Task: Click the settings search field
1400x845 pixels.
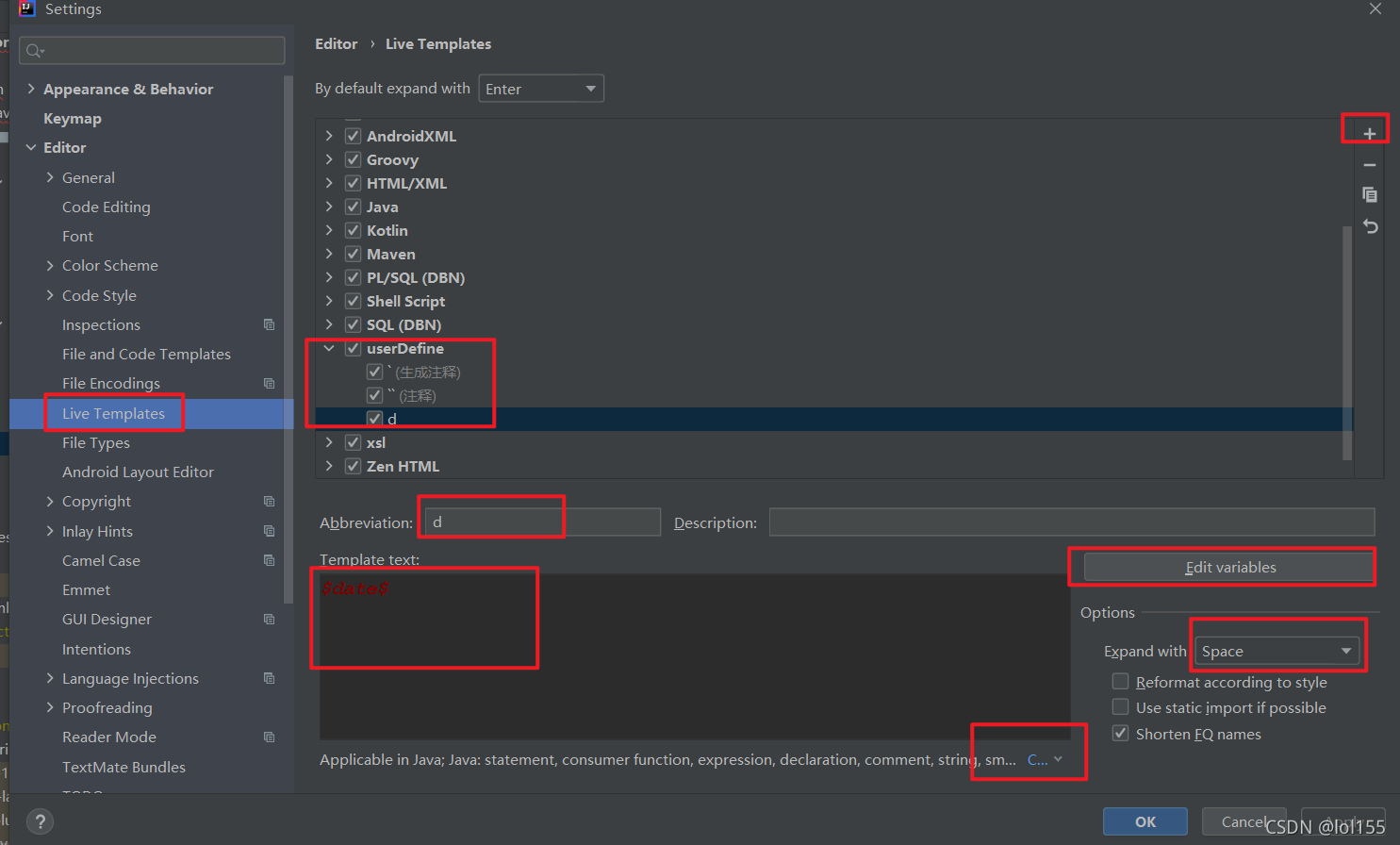Action: pyautogui.click(x=152, y=50)
